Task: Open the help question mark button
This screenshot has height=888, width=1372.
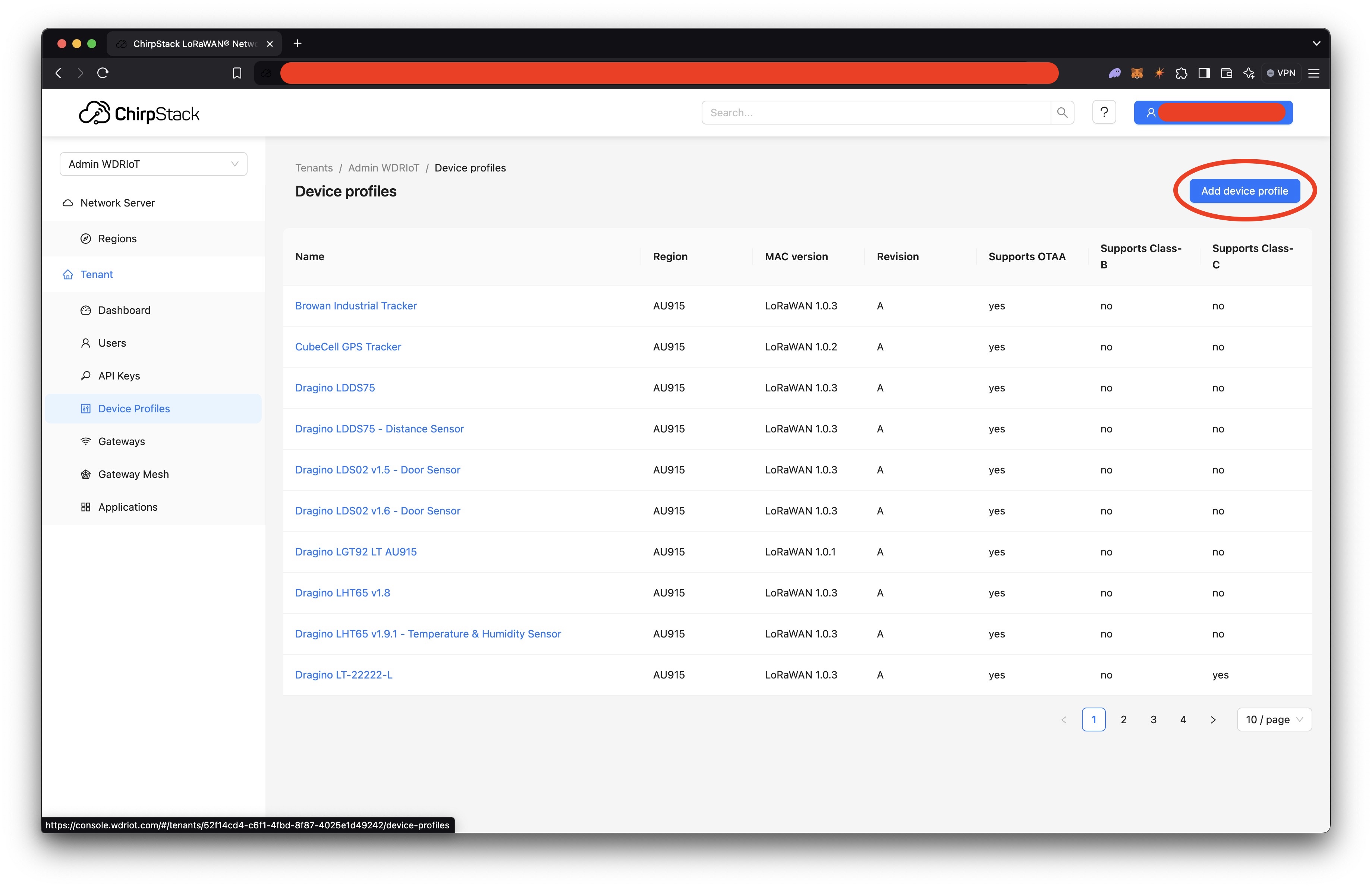Action: (1104, 112)
